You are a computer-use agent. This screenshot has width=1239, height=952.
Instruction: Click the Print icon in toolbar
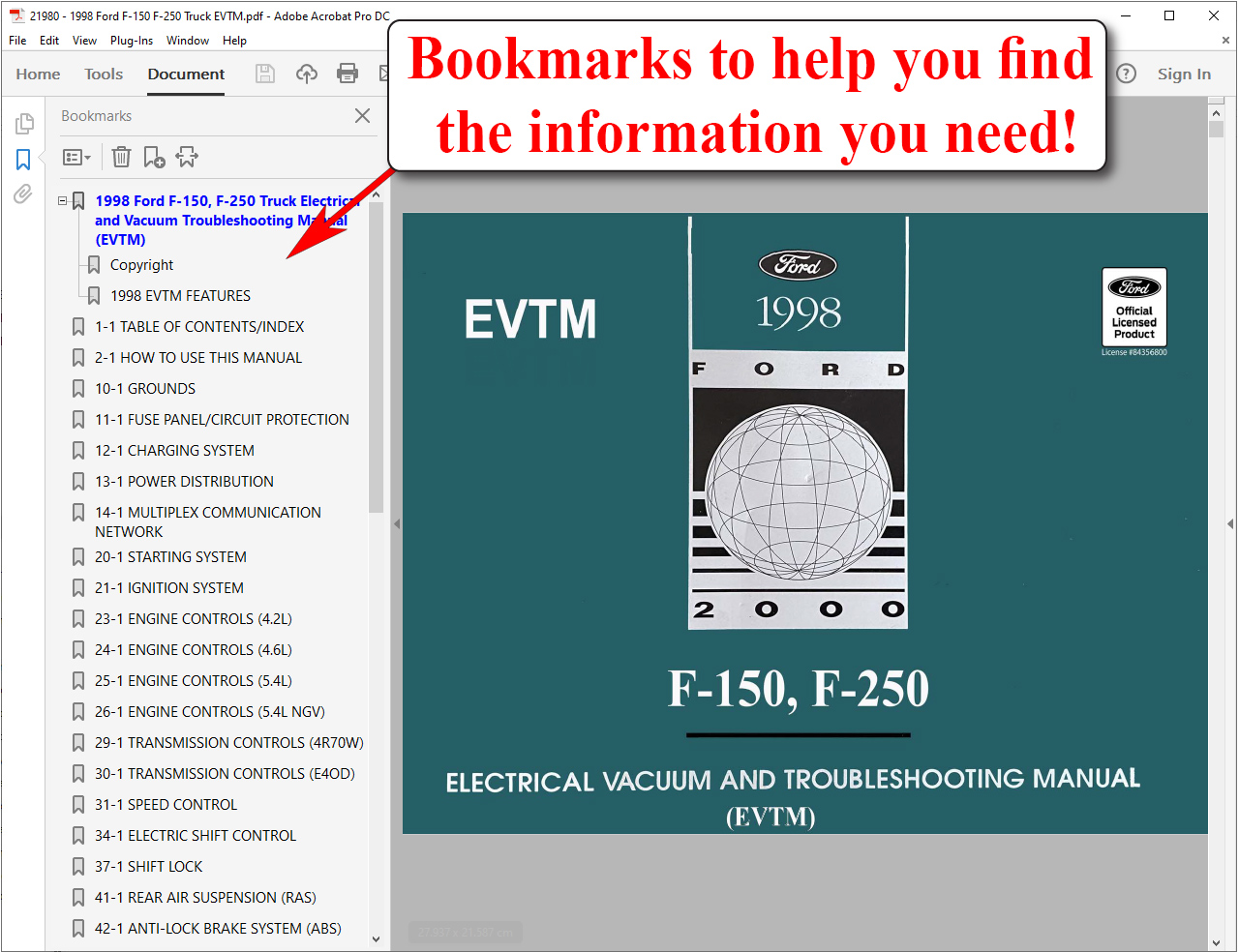[348, 74]
